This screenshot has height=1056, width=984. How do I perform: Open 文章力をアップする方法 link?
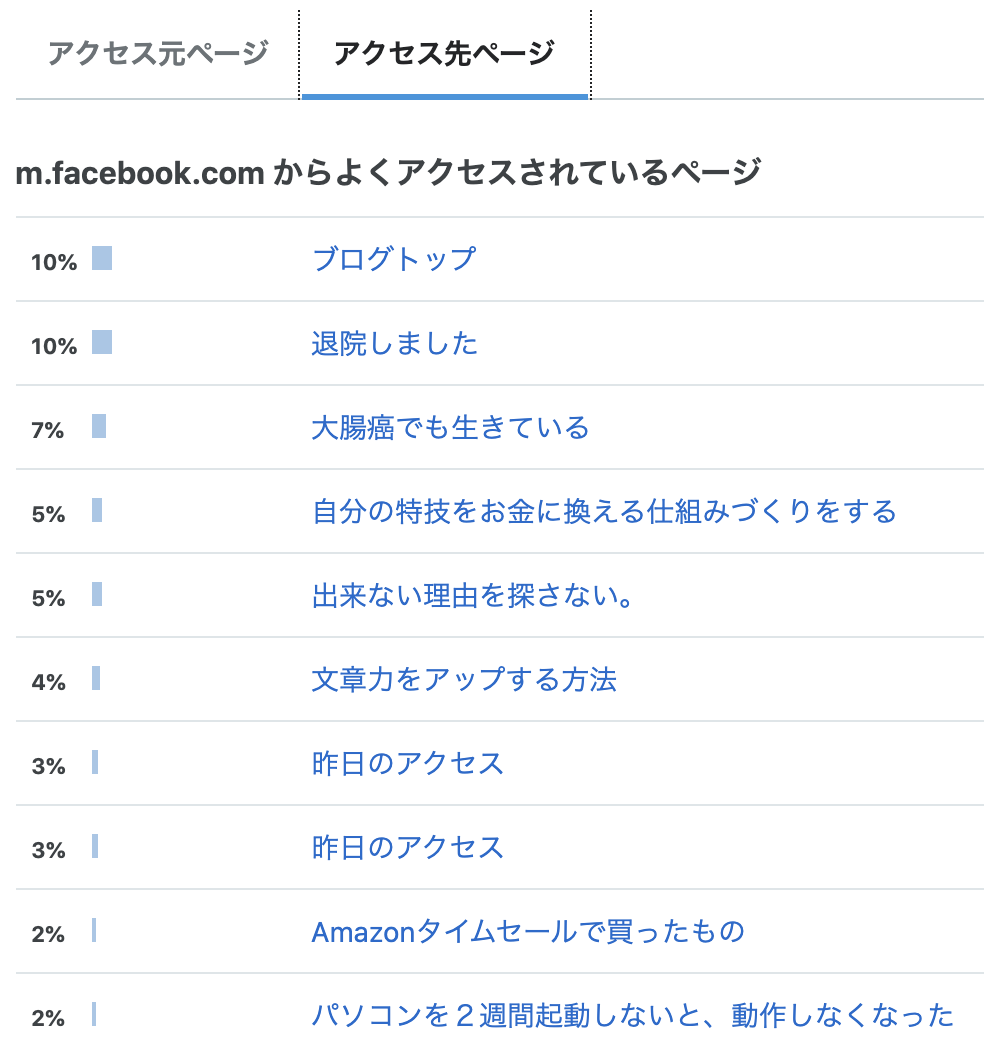464,680
